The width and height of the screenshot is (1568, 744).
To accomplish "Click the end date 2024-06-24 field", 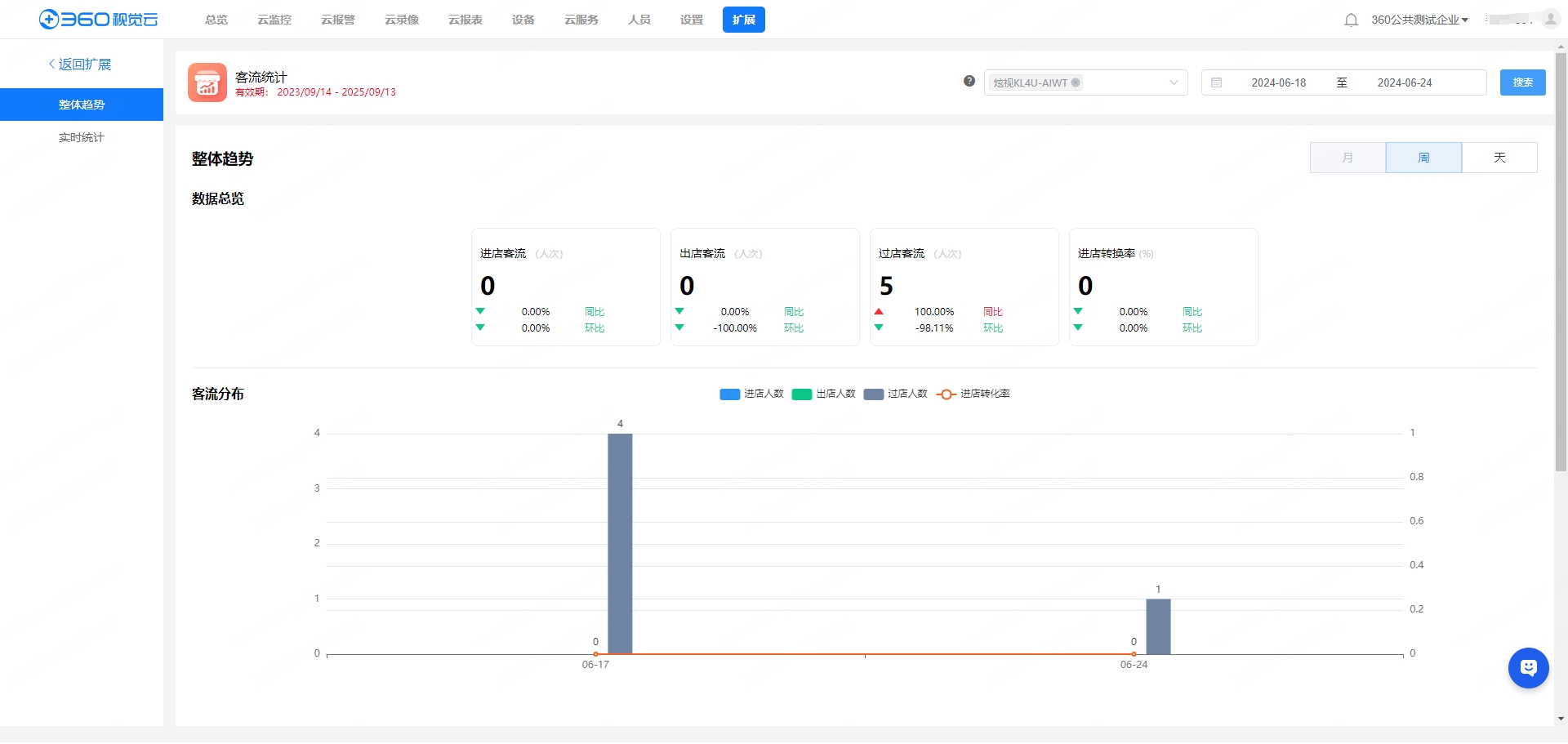I will pyautogui.click(x=1404, y=82).
